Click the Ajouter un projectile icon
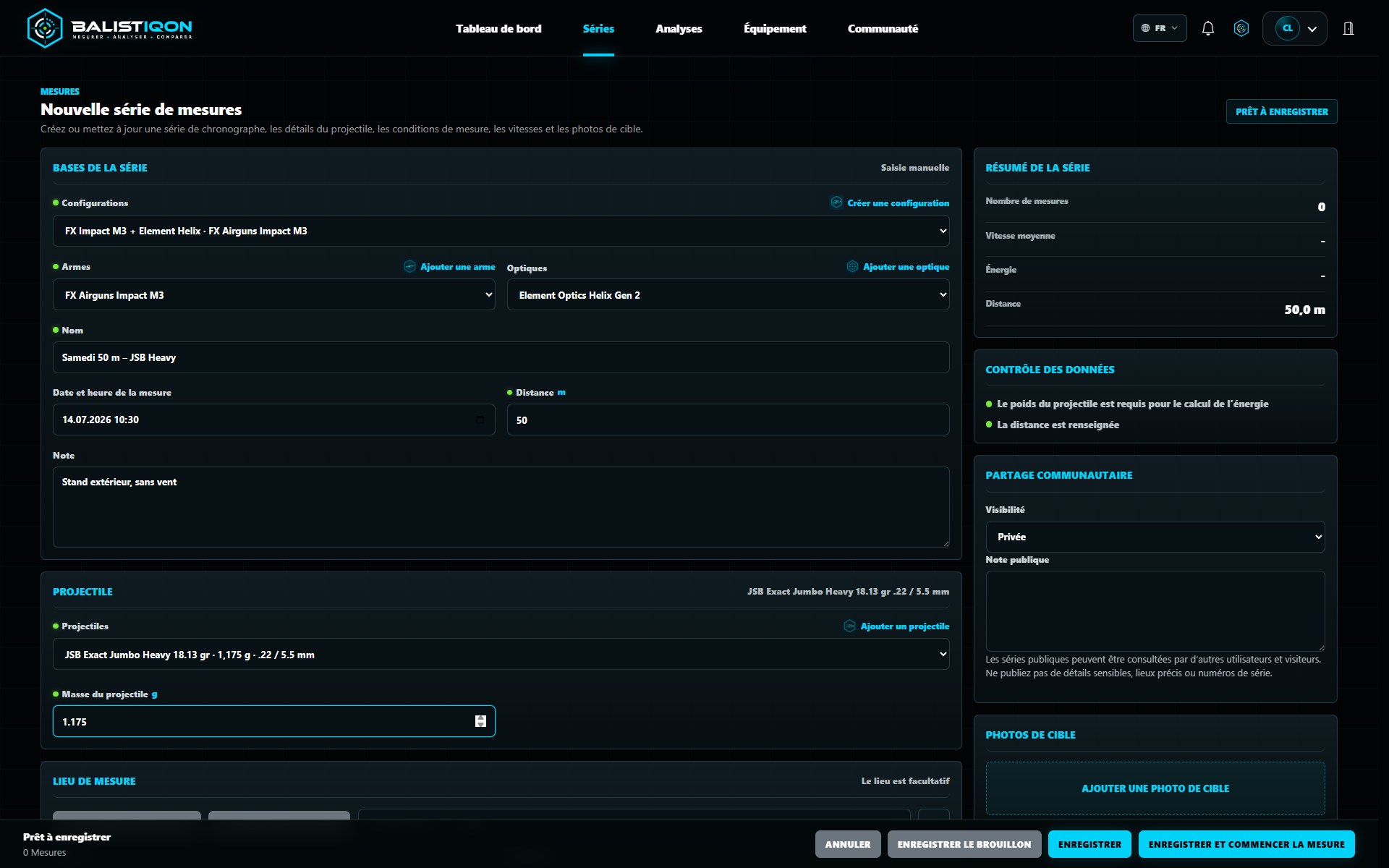 point(849,626)
